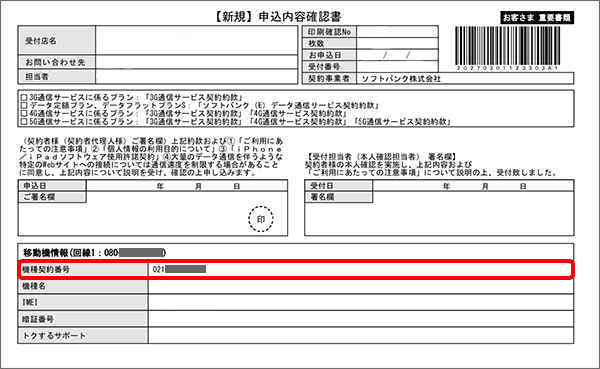This screenshot has height=369, width=600.
Task: Click the 契約事業者 label
Action: point(329,78)
